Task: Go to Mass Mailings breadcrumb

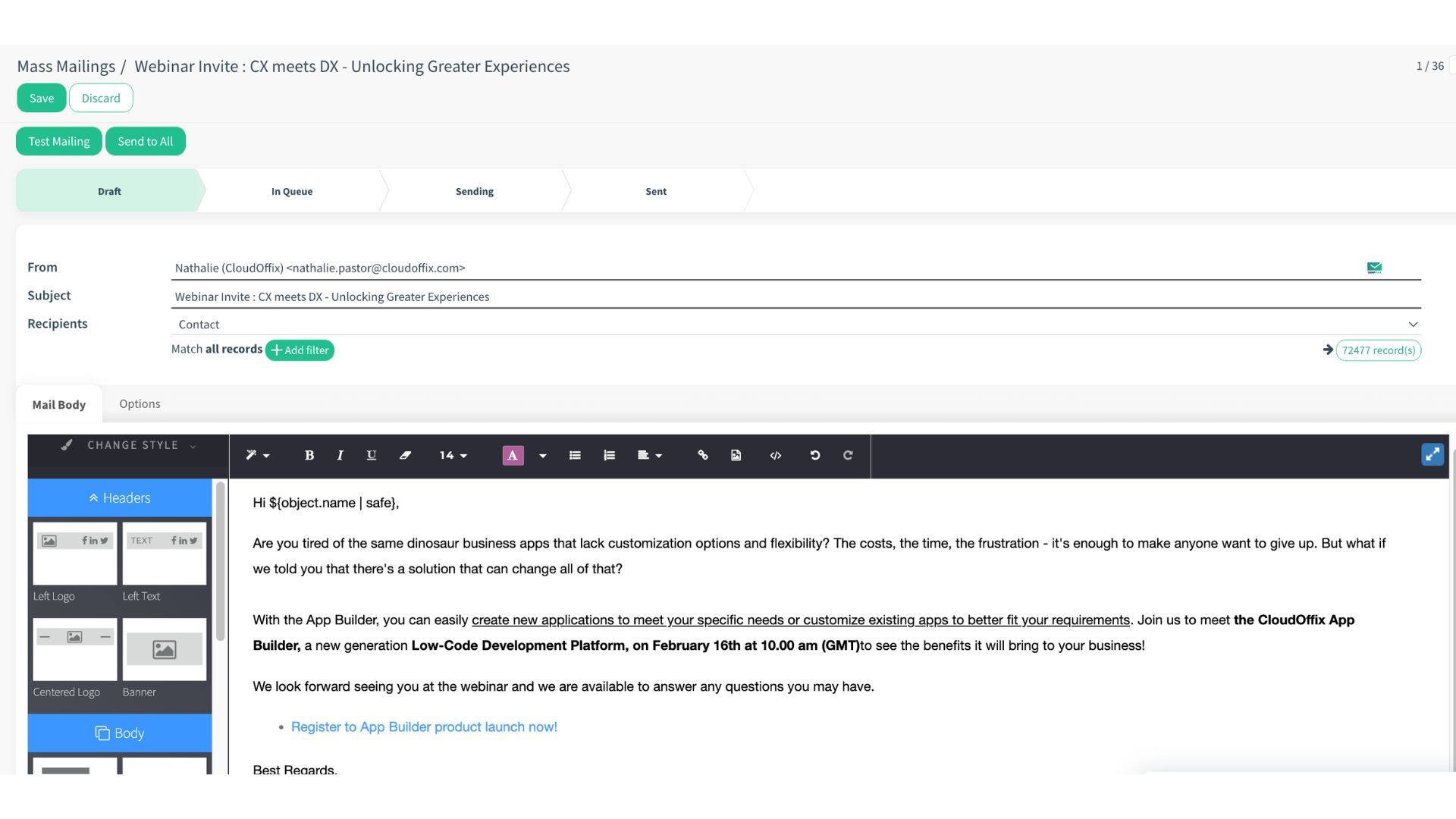Action: pyautogui.click(x=66, y=66)
